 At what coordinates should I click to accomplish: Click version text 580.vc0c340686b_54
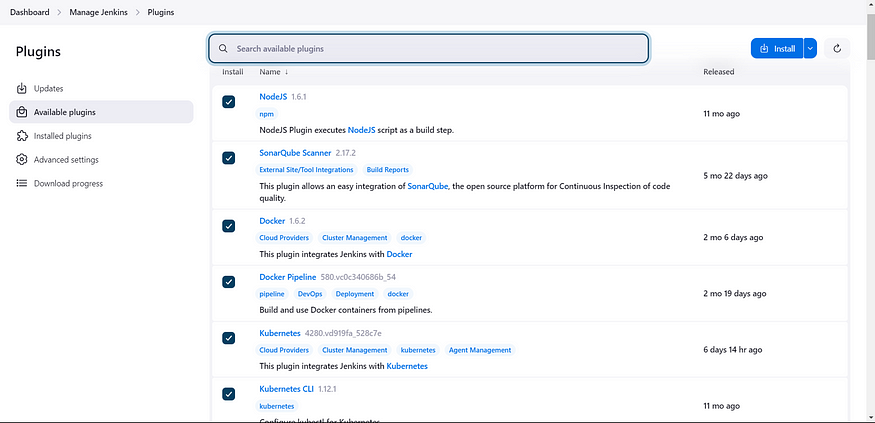pyautogui.click(x=358, y=277)
